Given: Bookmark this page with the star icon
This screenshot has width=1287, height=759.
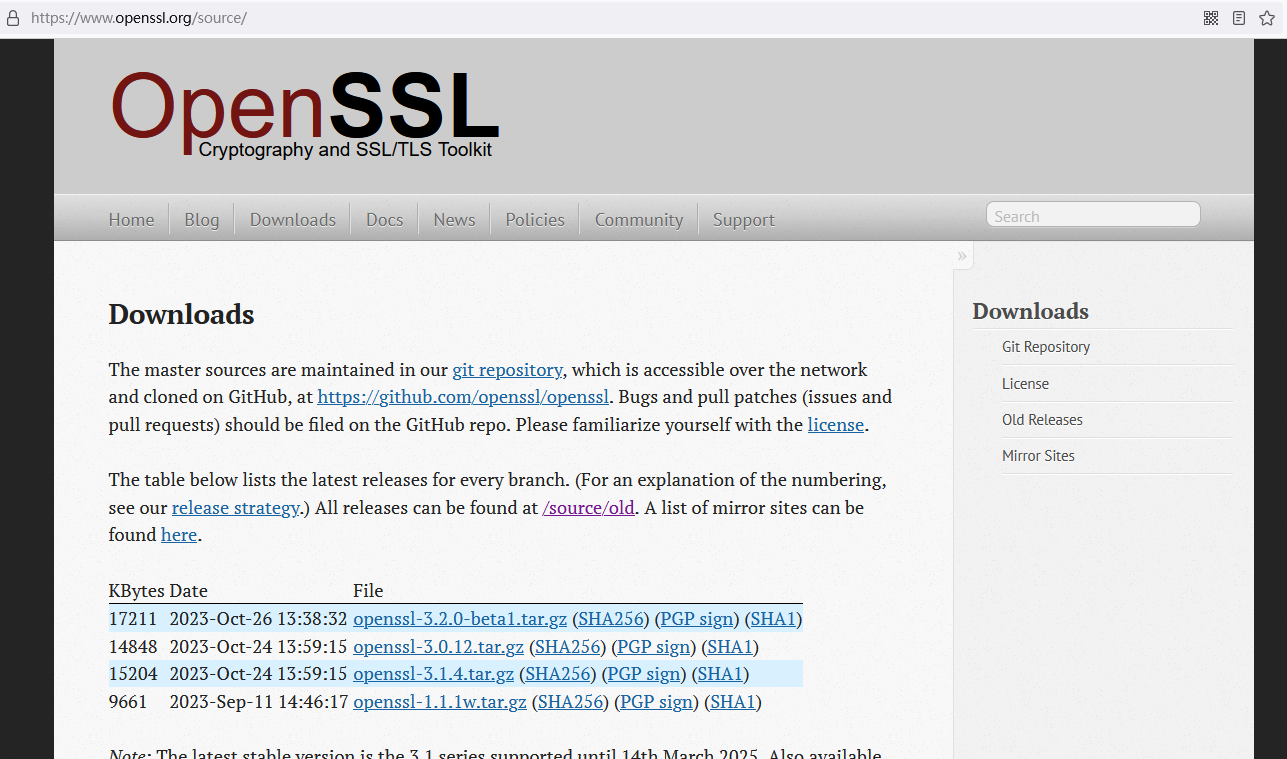Looking at the screenshot, I should (1267, 18).
